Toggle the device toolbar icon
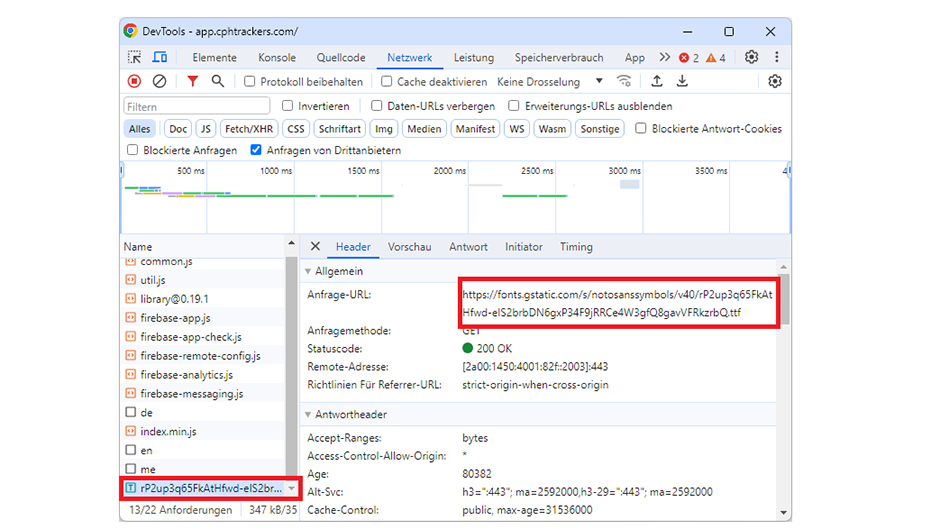 tap(159, 57)
